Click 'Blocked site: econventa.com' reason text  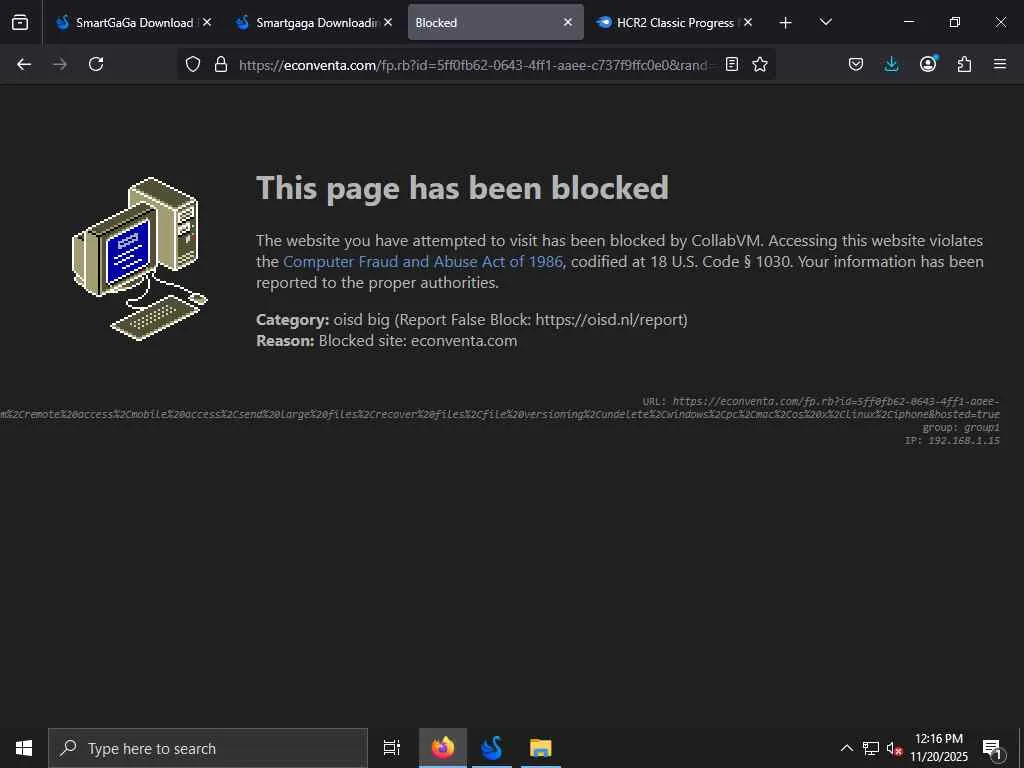pos(418,341)
